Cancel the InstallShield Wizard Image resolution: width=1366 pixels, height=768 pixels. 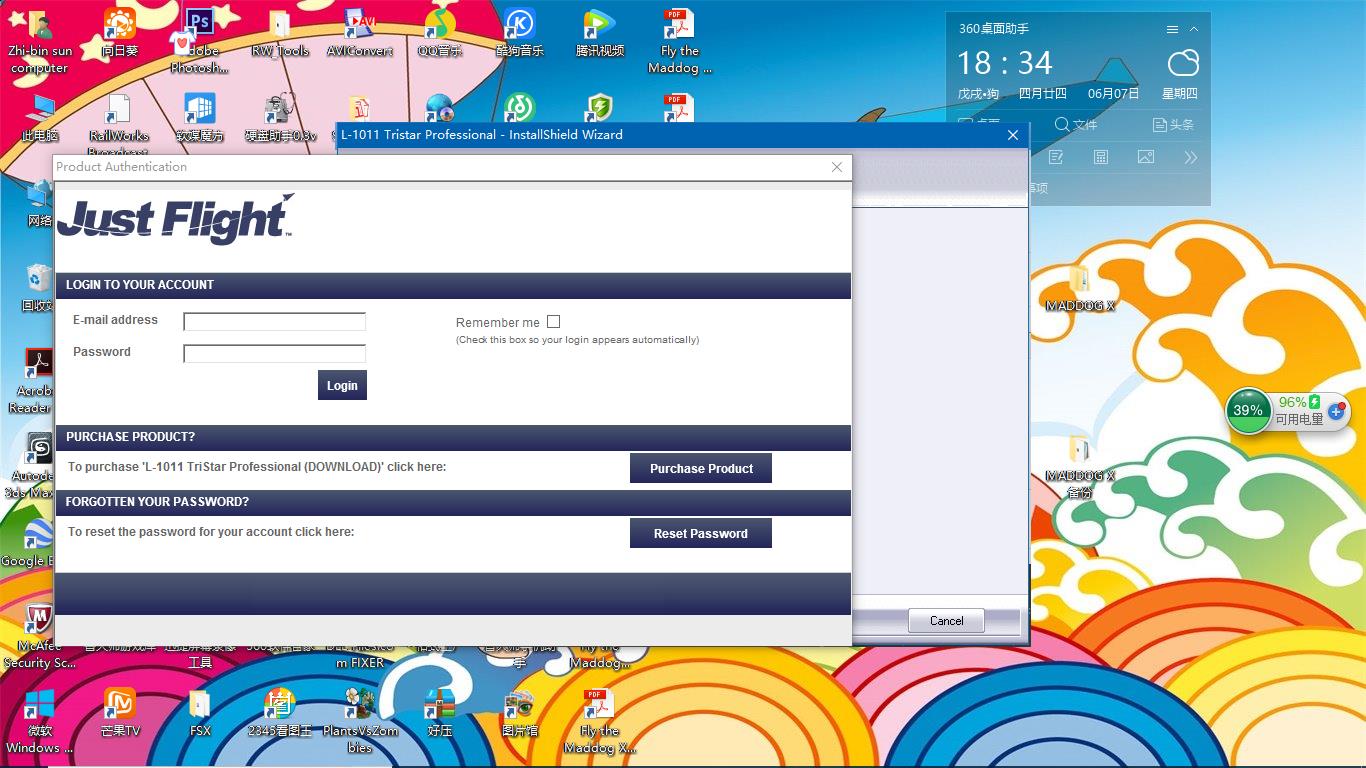(946, 620)
